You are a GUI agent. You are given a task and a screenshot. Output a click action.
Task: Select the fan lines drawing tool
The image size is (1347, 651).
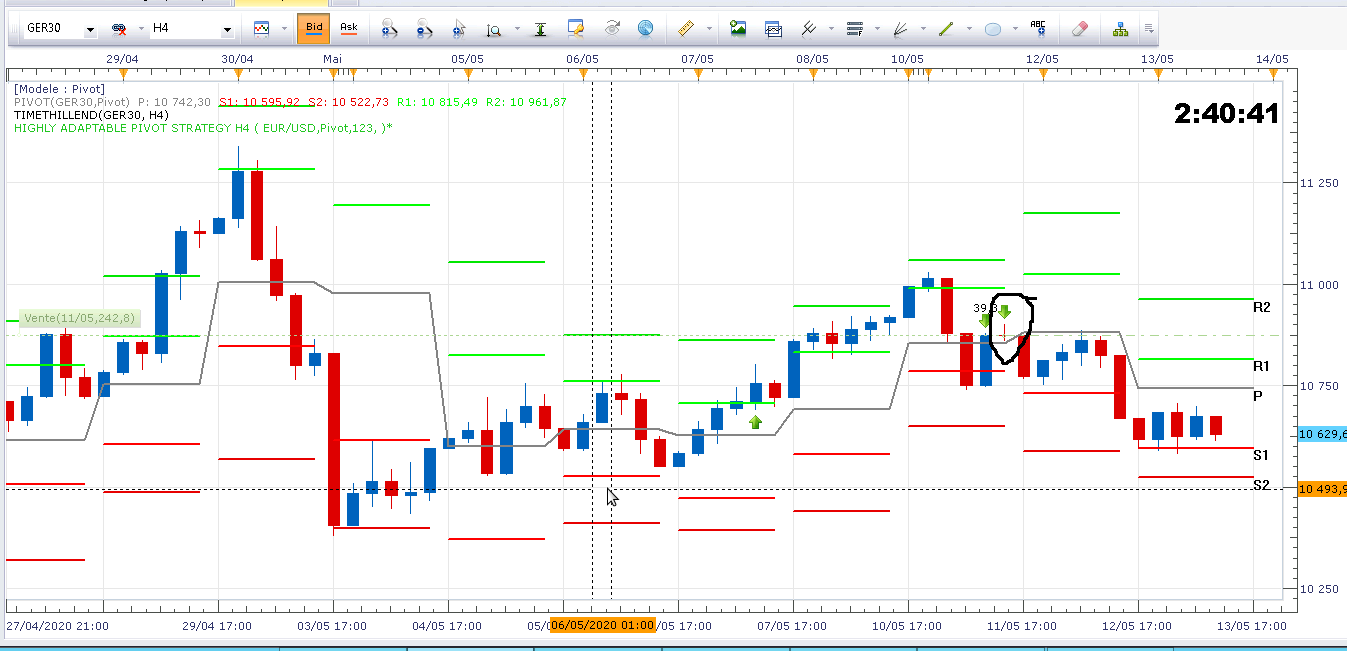900,29
